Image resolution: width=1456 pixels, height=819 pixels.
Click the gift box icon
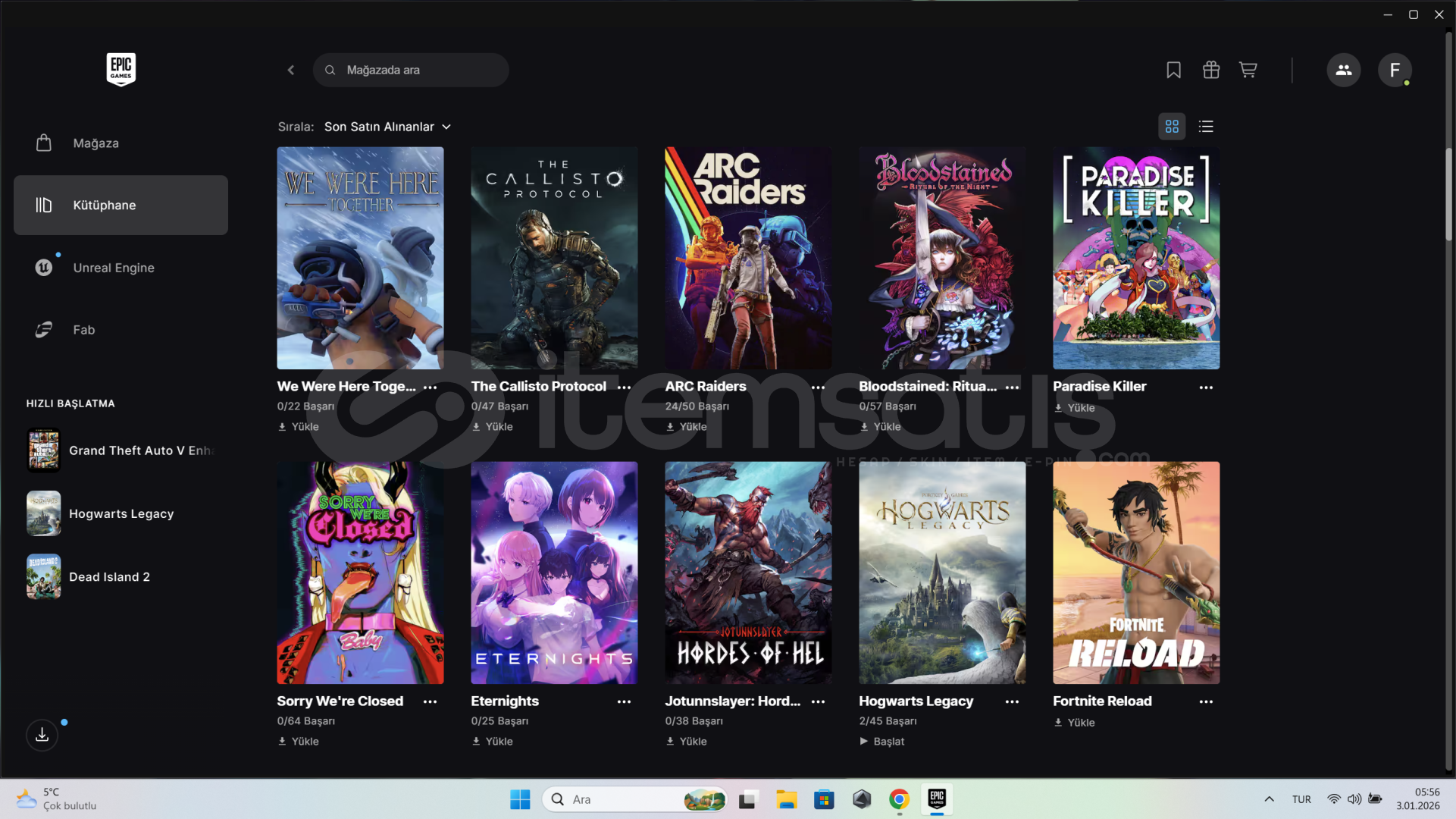1210,70
